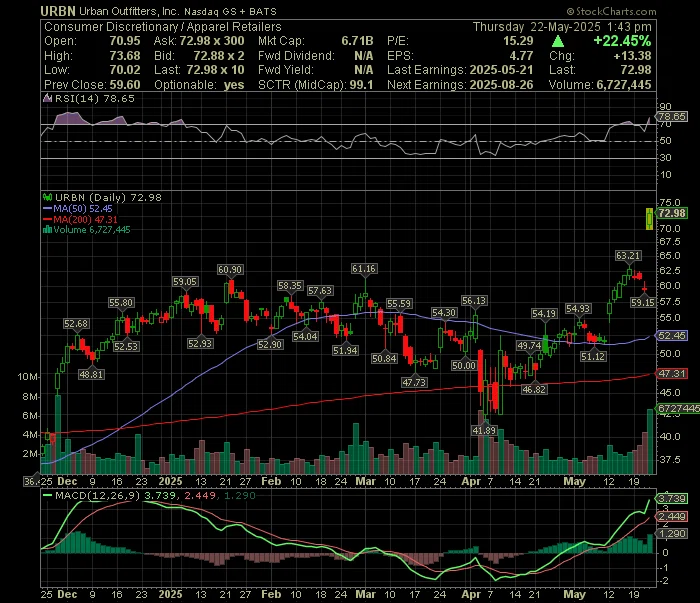Click the Last Earnings 2025-05-21 date
Image resolution: width=700 pixels, height=603 pixels.
click(x=501, y=70)
